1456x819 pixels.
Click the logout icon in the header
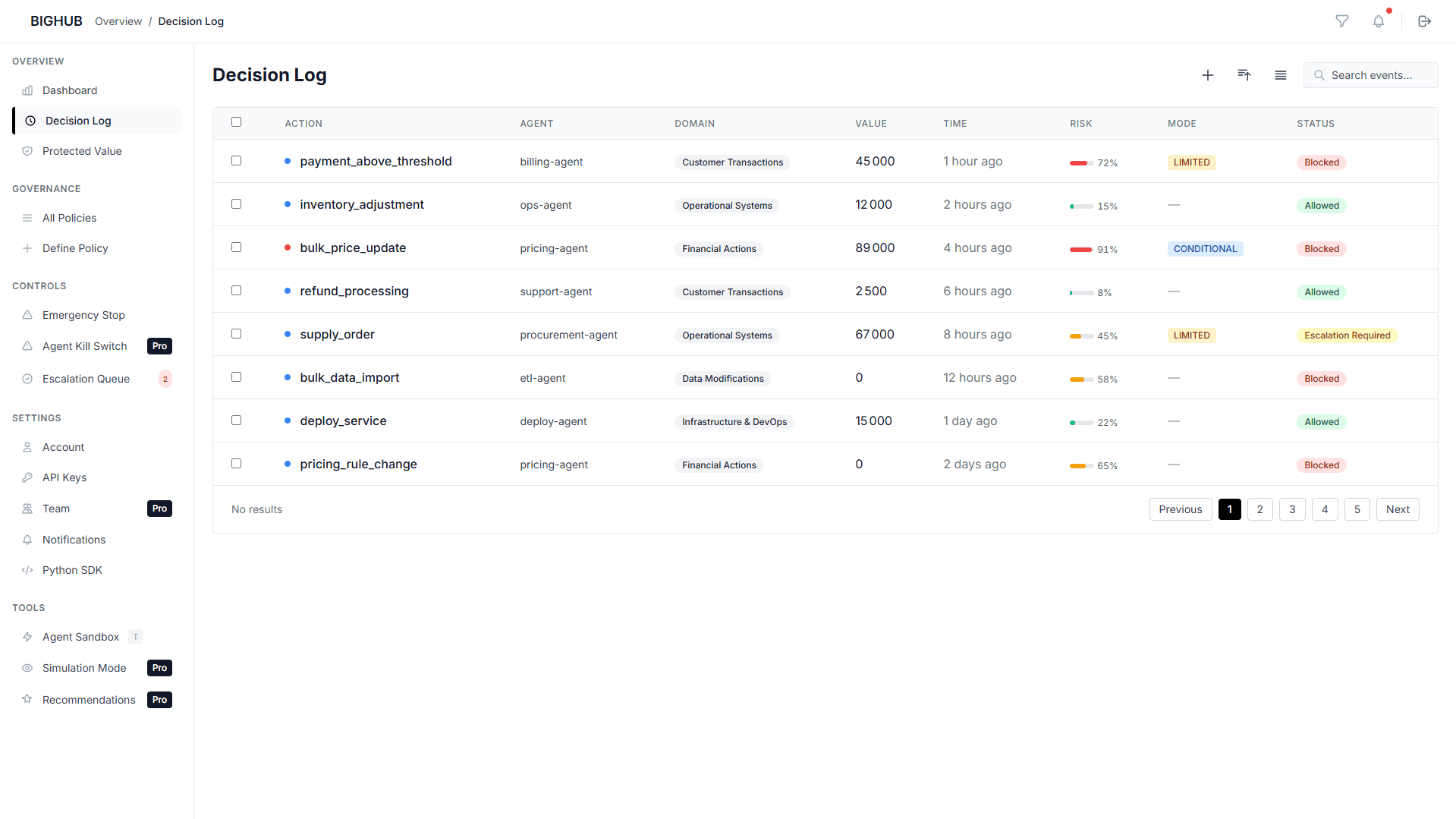tap(1425, 20)
